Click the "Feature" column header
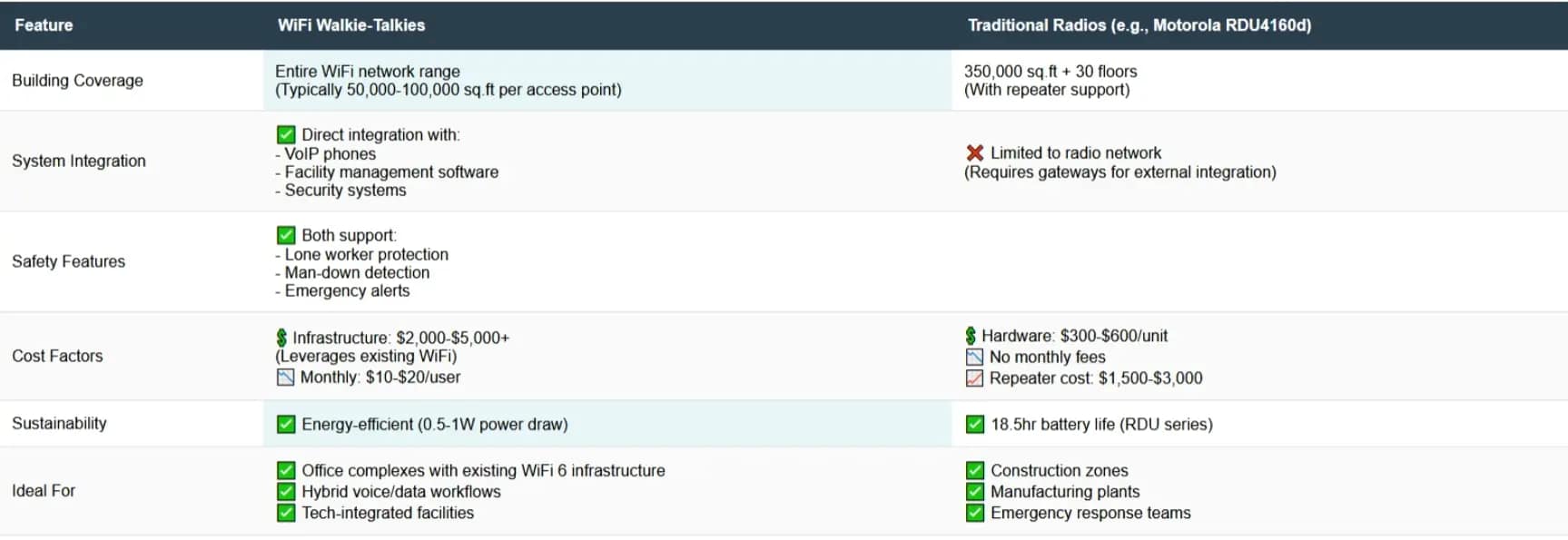 [x=44, y=25]
